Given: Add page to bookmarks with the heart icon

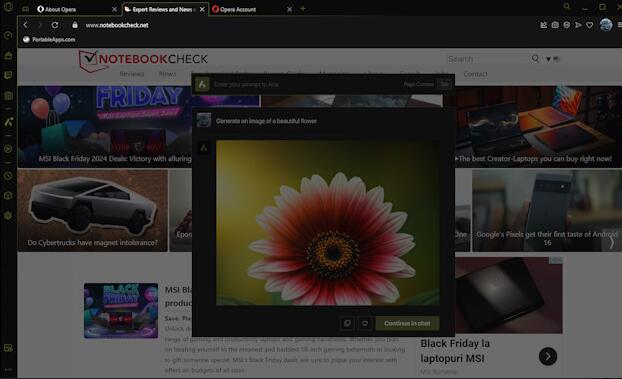Looking at the screenshot, I should coord(590,25).
